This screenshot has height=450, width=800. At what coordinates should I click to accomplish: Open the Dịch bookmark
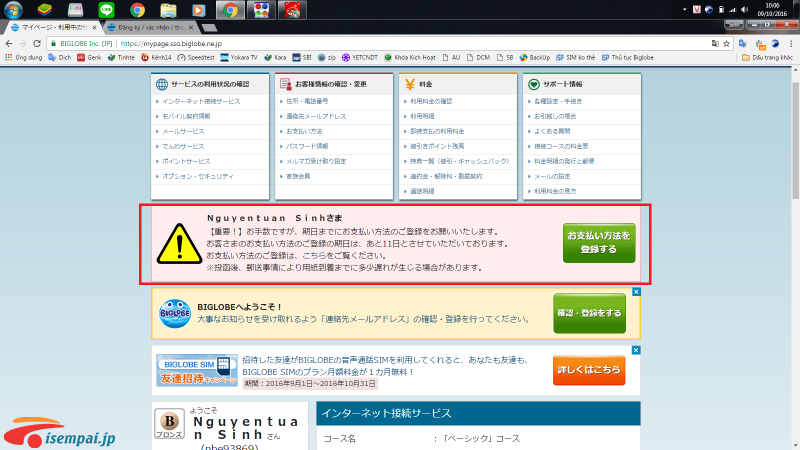(x=60, y=58)
